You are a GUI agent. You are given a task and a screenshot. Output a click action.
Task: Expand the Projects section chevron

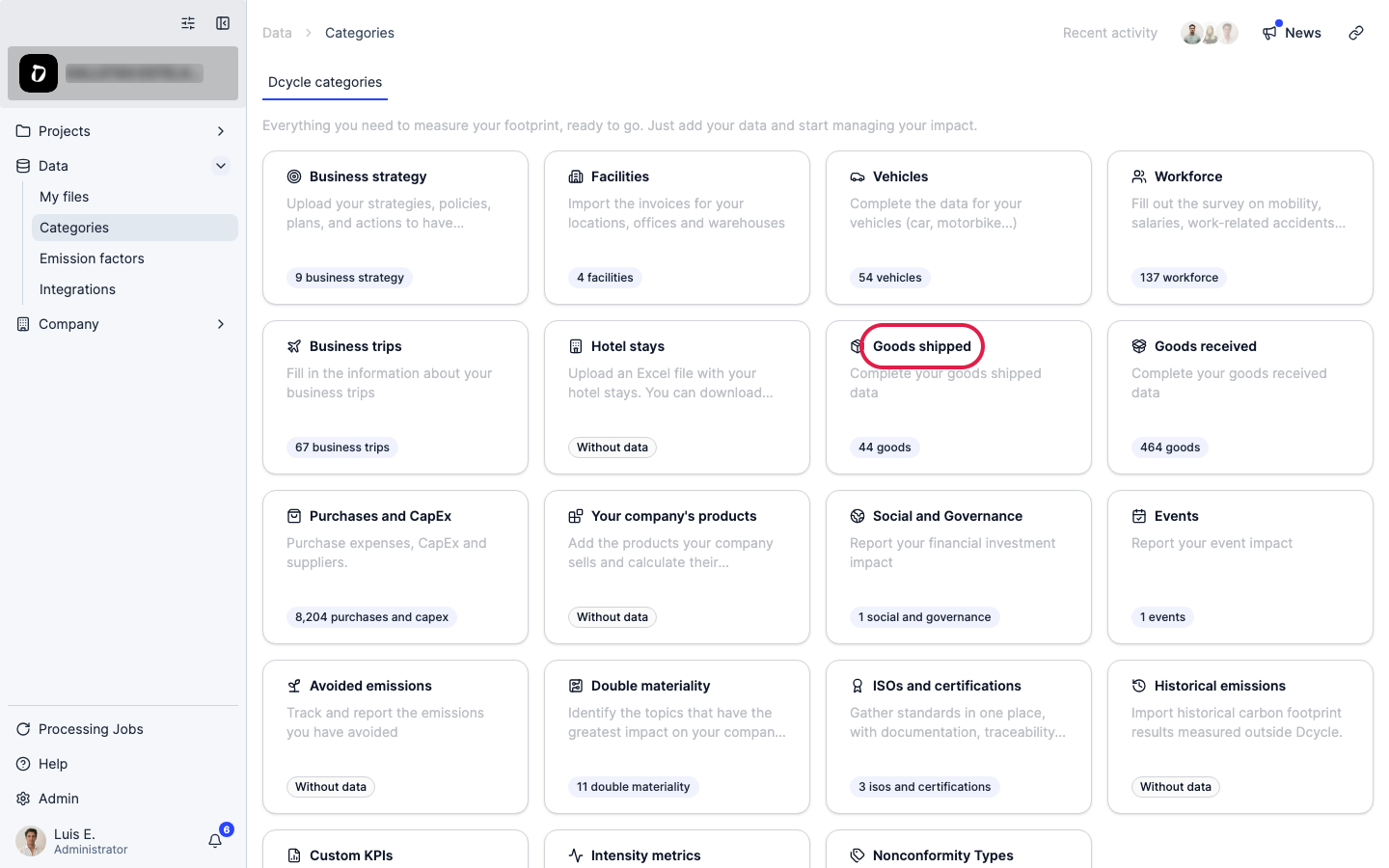[x=221, y=131]
